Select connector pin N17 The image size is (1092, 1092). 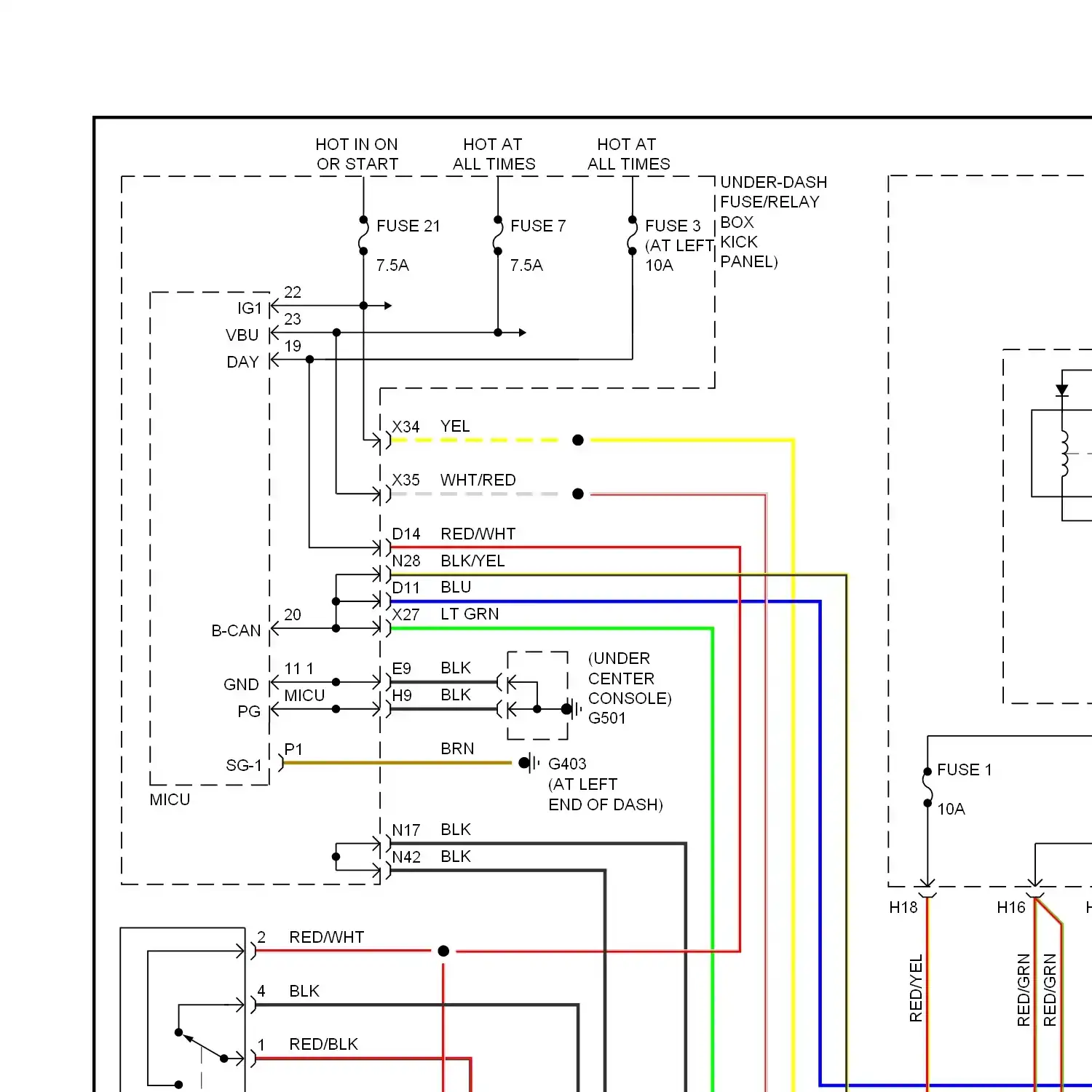click(406, 831)
